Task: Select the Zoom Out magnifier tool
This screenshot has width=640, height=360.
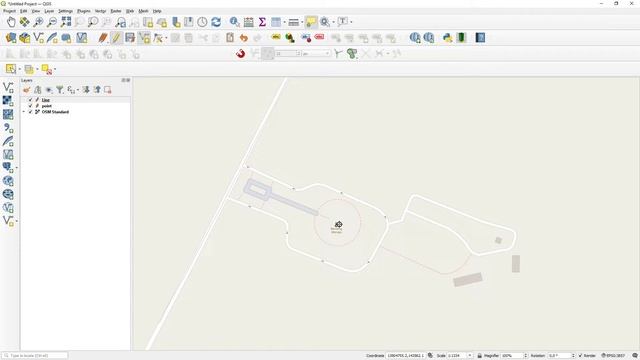Action: [x=52, y=22]
